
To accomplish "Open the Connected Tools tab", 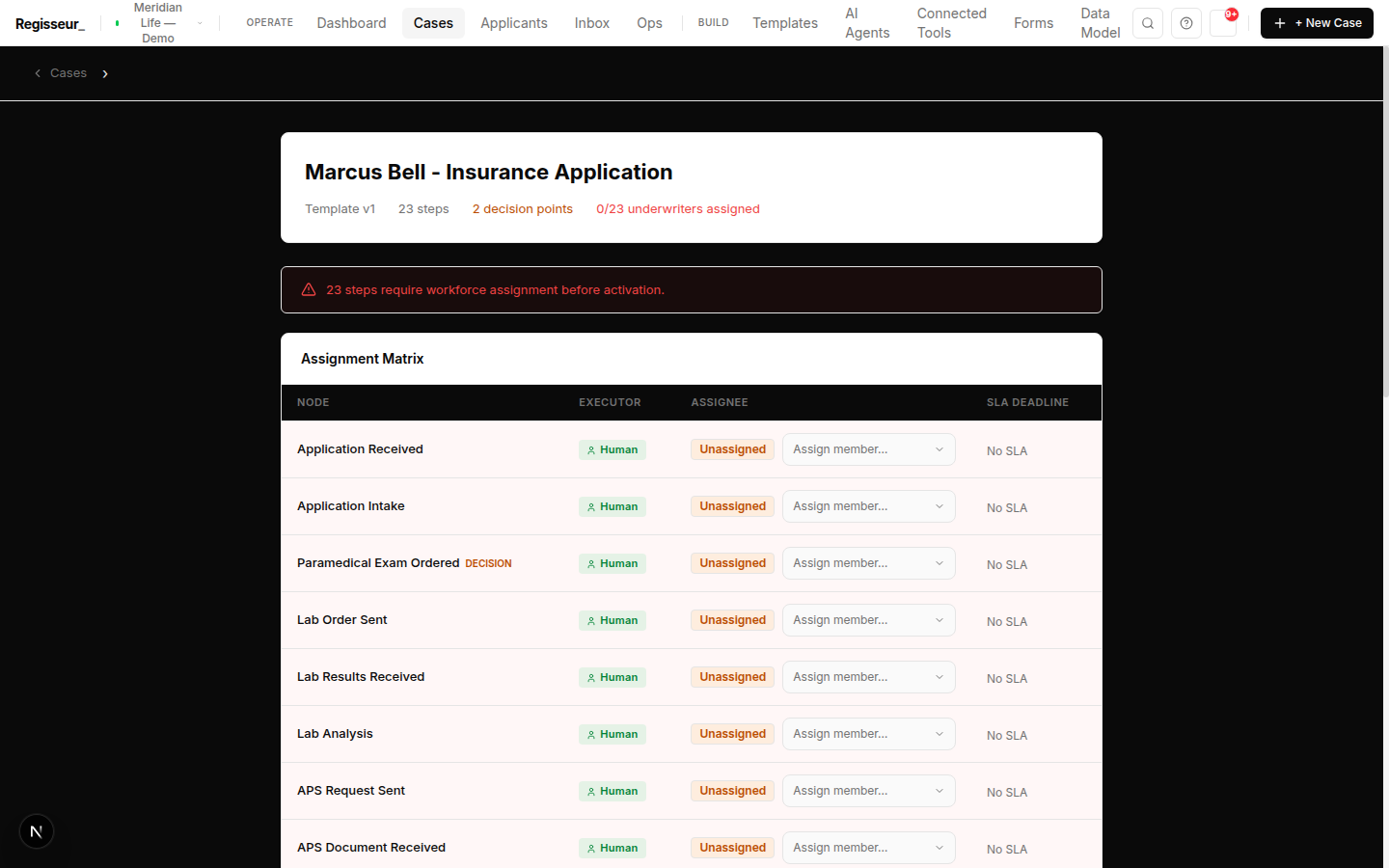I will tap(951, 23).
